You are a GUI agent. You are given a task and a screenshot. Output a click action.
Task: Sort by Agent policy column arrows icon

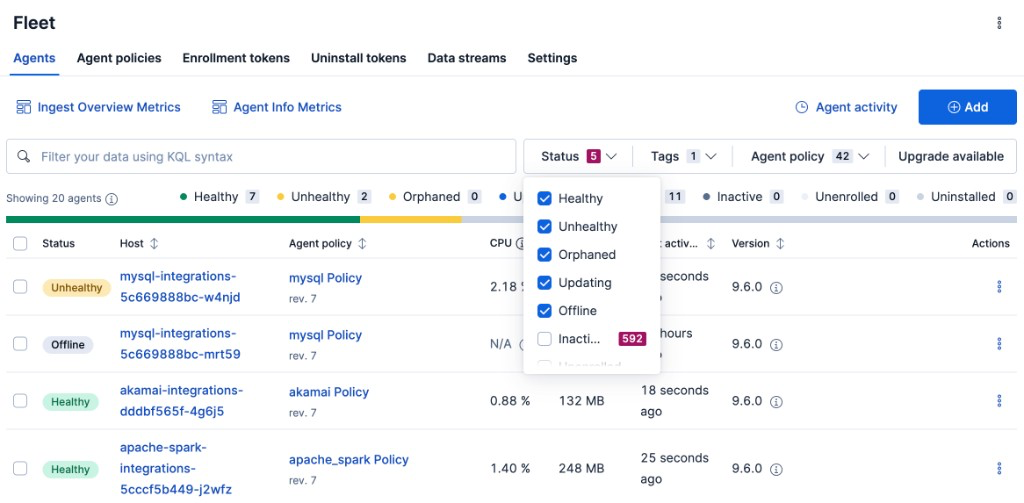(362, 244)
